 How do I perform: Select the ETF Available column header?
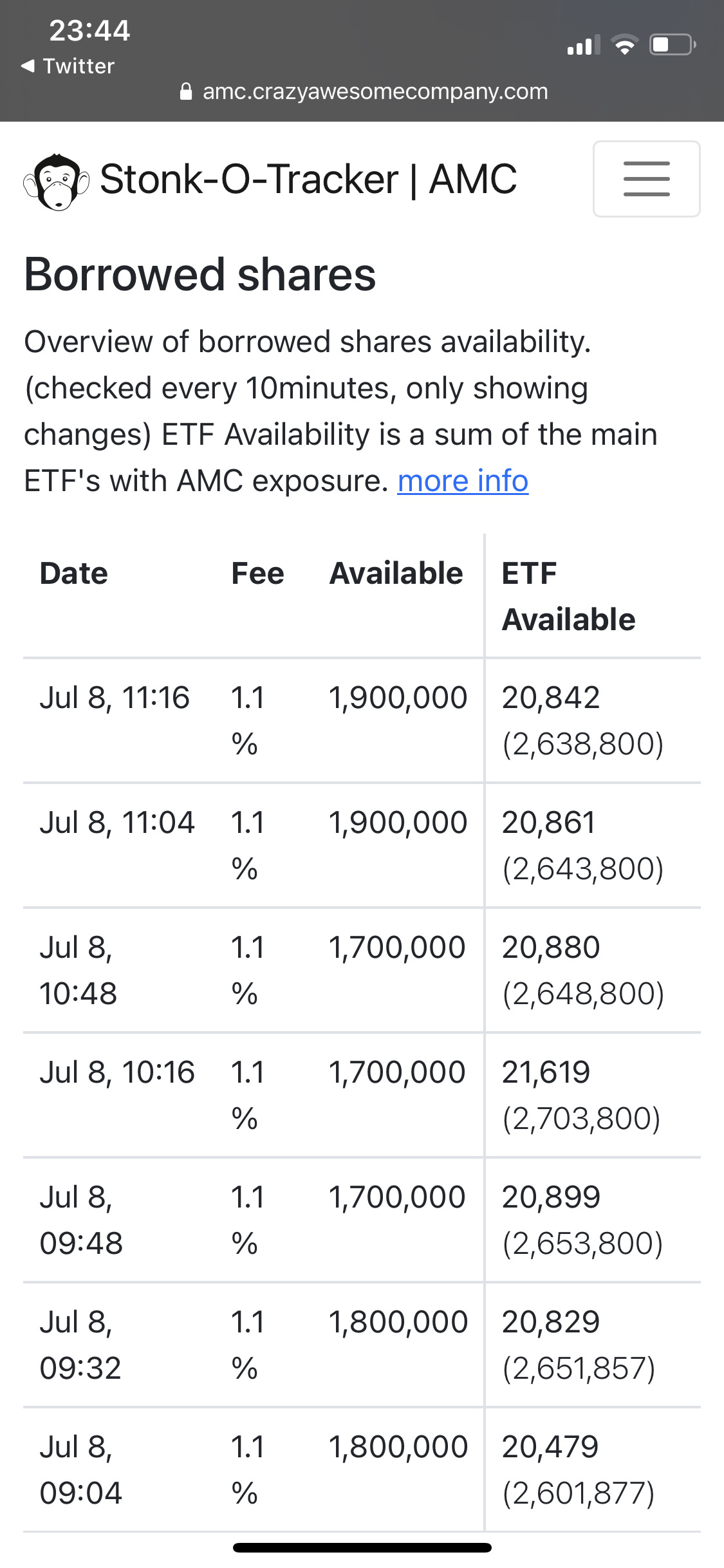[568, 596]
